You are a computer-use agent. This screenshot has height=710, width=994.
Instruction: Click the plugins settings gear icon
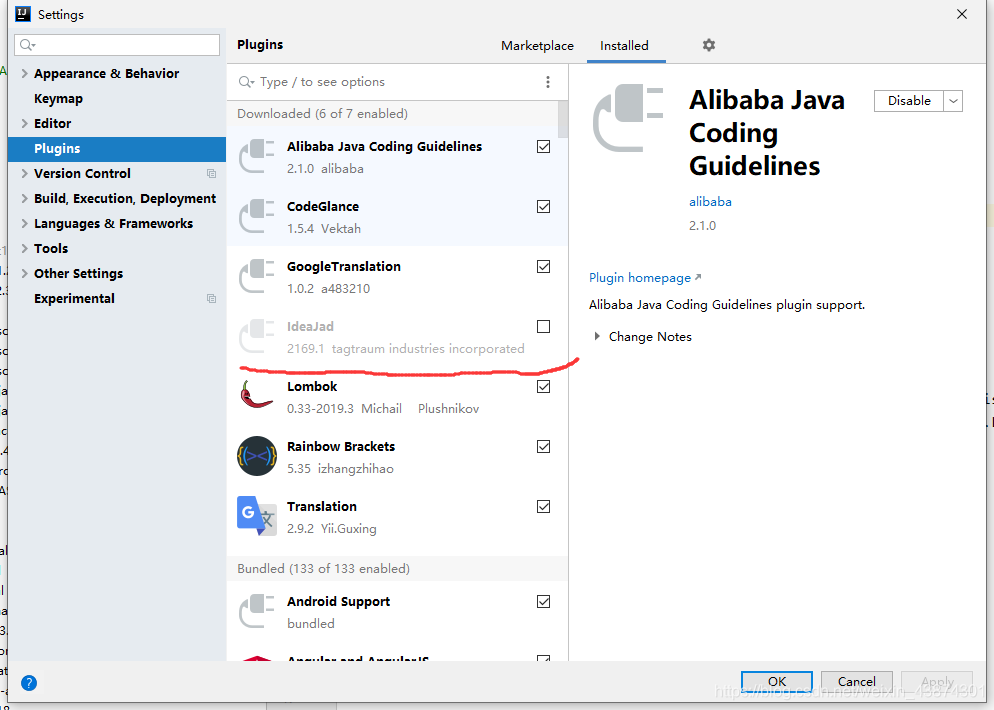709,45
